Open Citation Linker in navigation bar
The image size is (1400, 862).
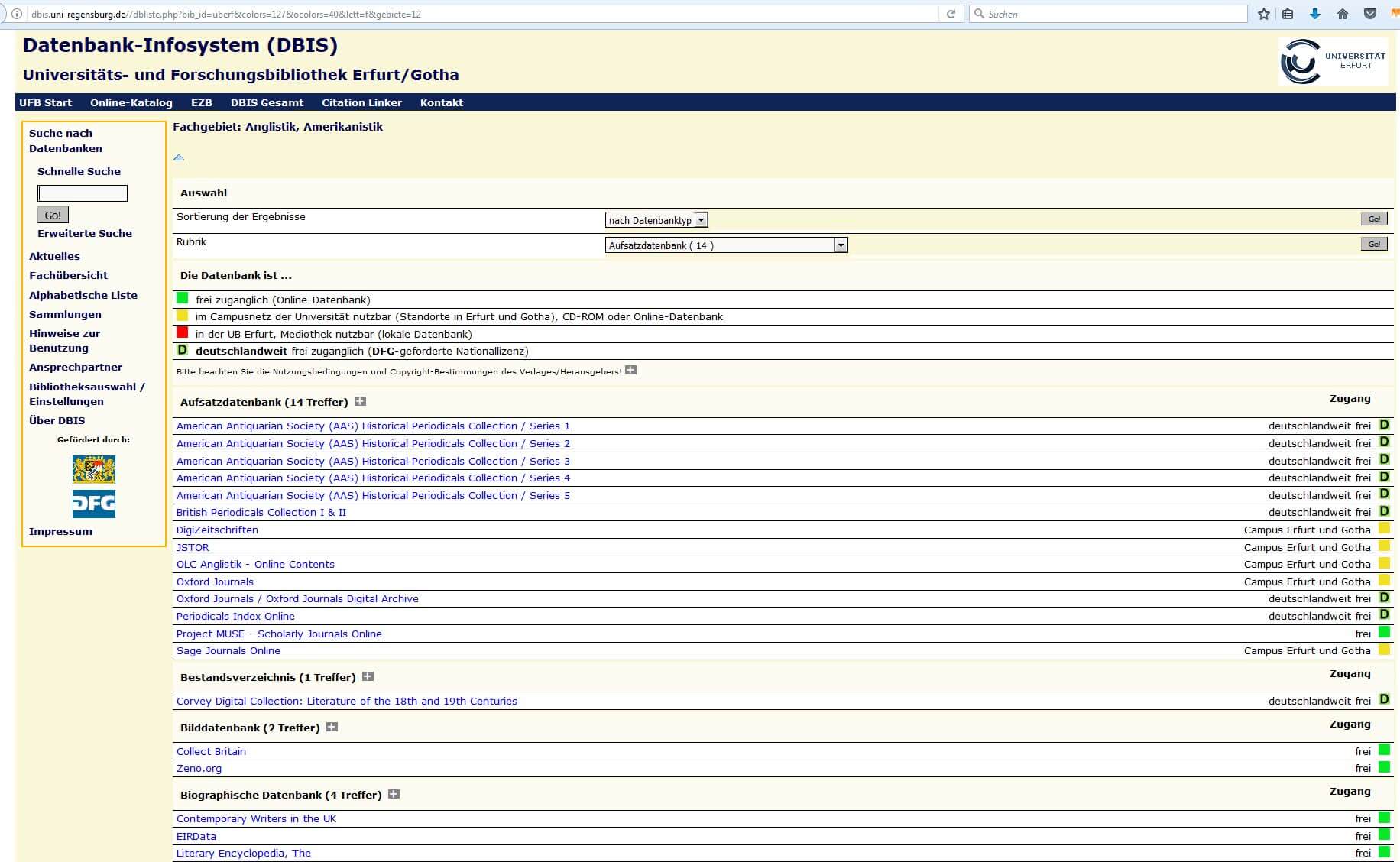(x=361, y=102)
